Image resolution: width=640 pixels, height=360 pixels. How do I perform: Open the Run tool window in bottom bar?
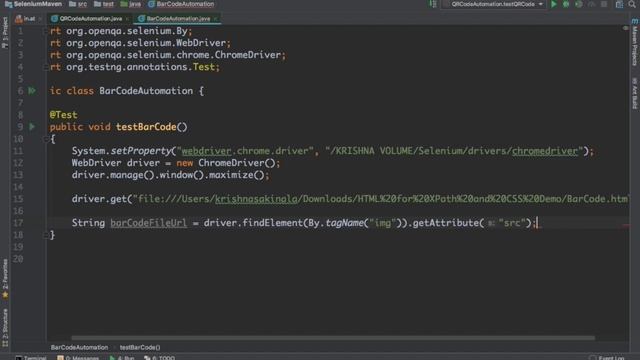(x=122, y=358)
